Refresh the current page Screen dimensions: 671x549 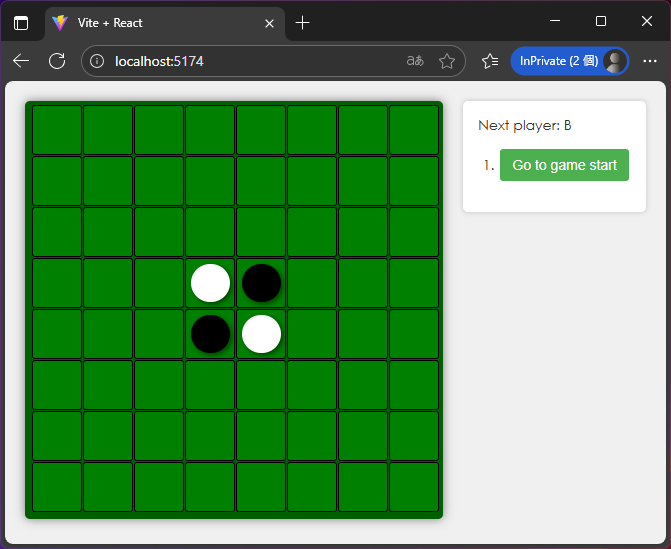[57, 61]
